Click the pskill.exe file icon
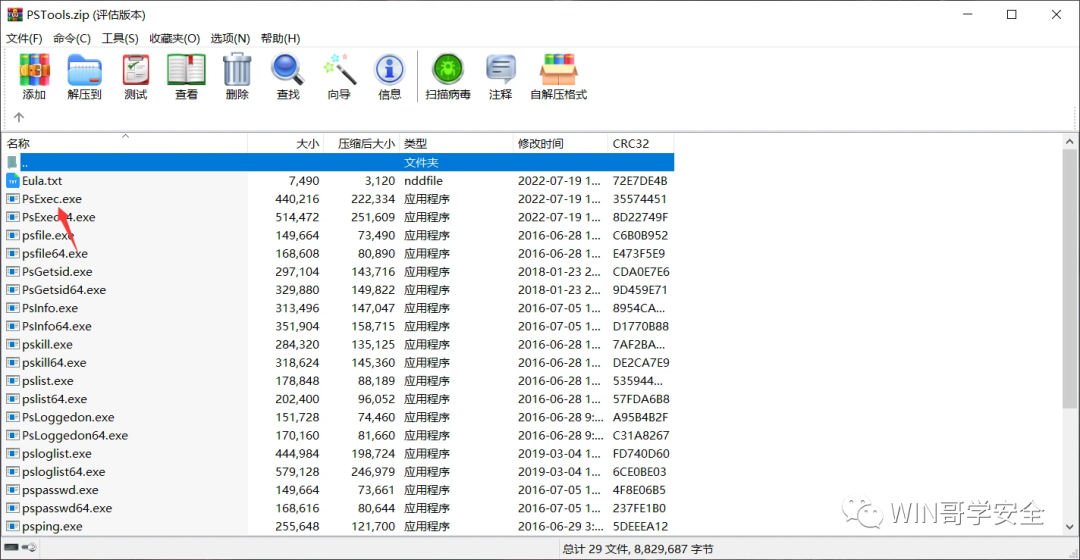 [x=13, y=344]
